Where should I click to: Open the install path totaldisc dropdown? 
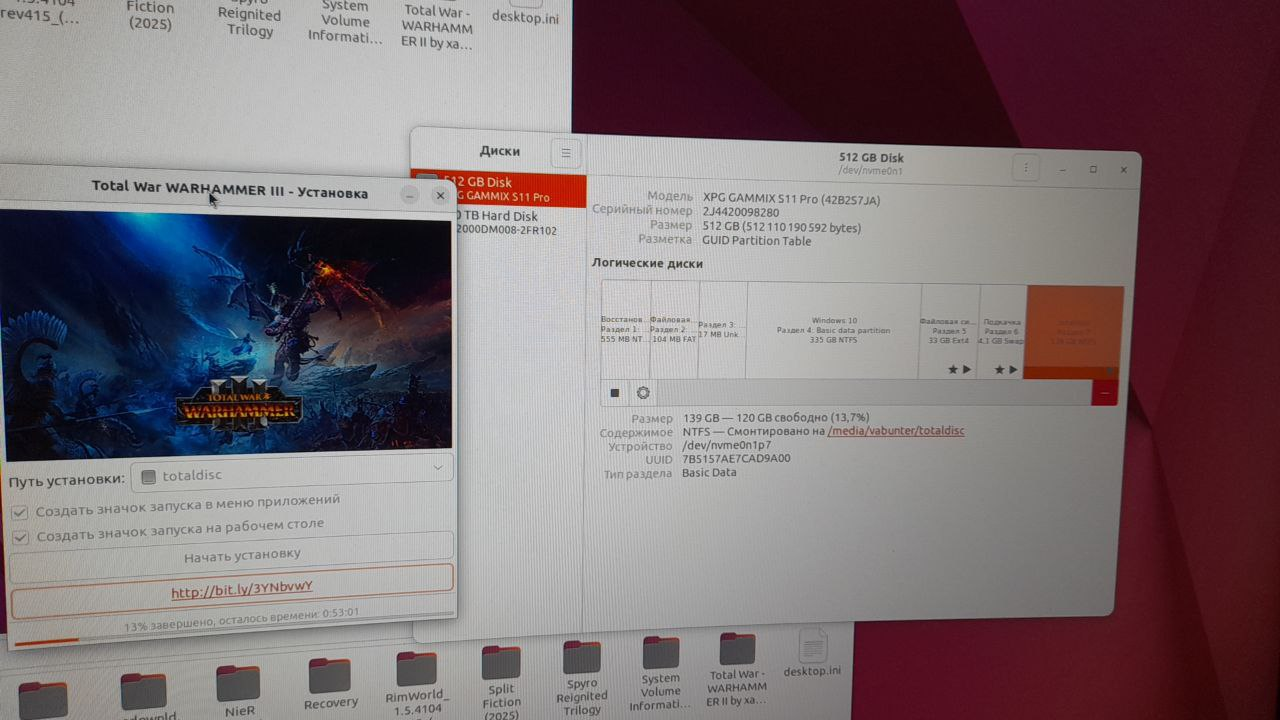click(292, 472)
